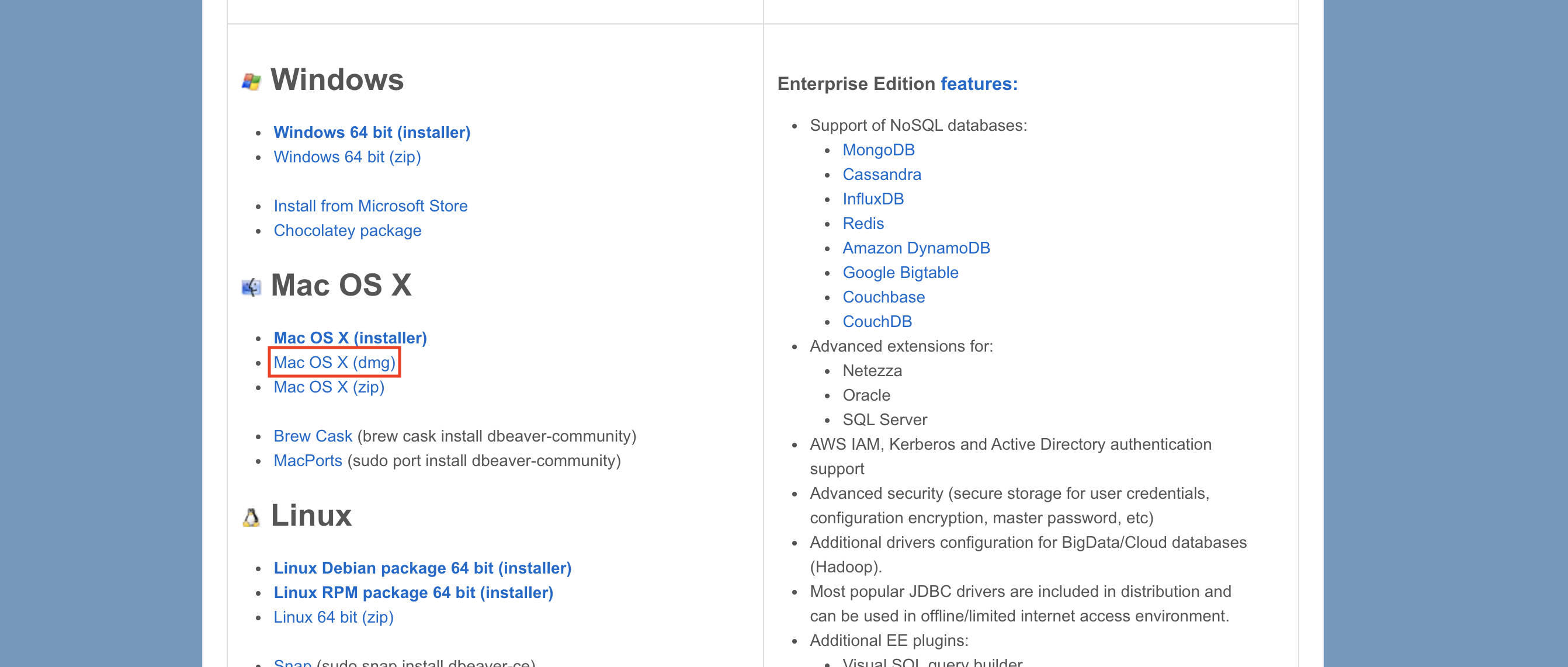Download the Mac OS X zip

(329, 387)
